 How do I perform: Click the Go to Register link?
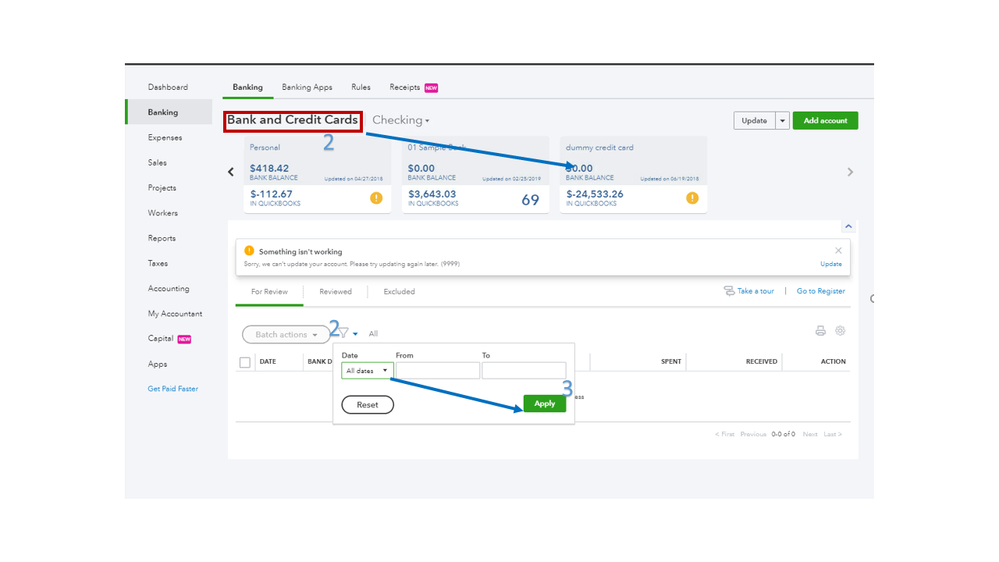point(821,291)
